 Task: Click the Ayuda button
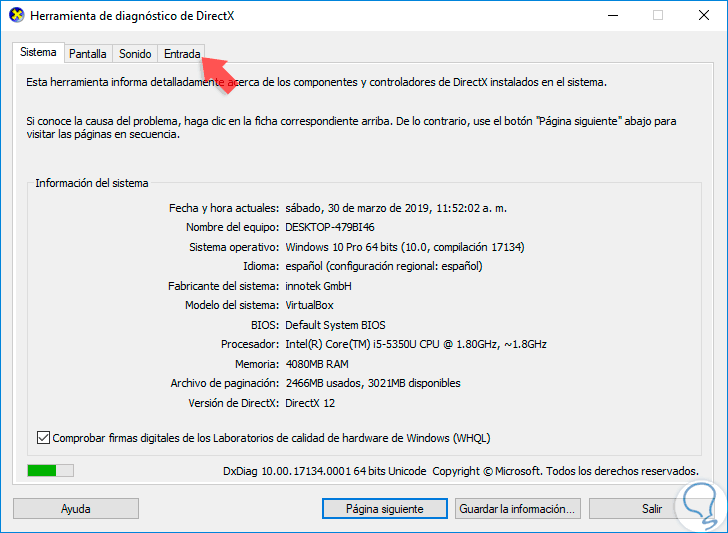coord(76,509)
